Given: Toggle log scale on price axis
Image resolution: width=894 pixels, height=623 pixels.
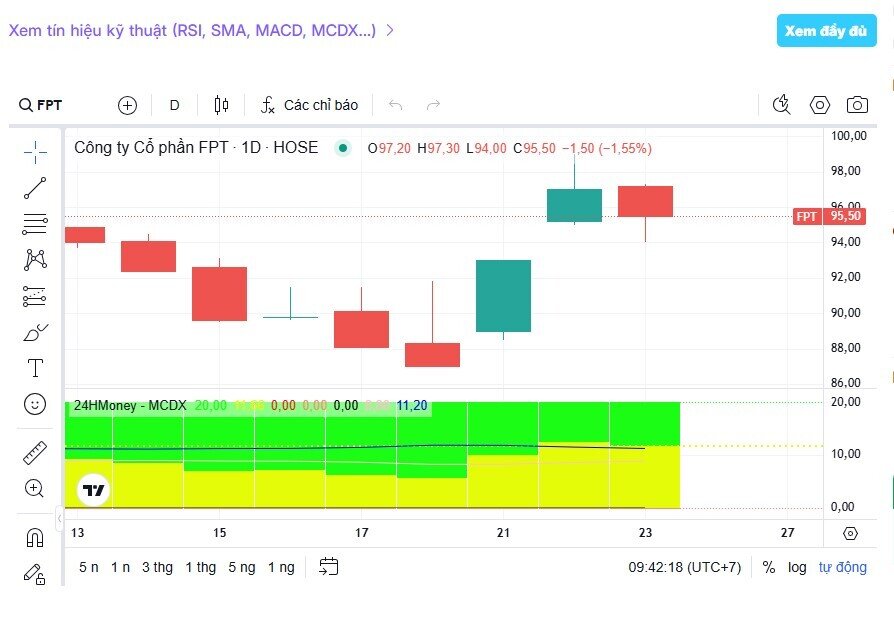Looking at the screenshot, I should (796, 567).
